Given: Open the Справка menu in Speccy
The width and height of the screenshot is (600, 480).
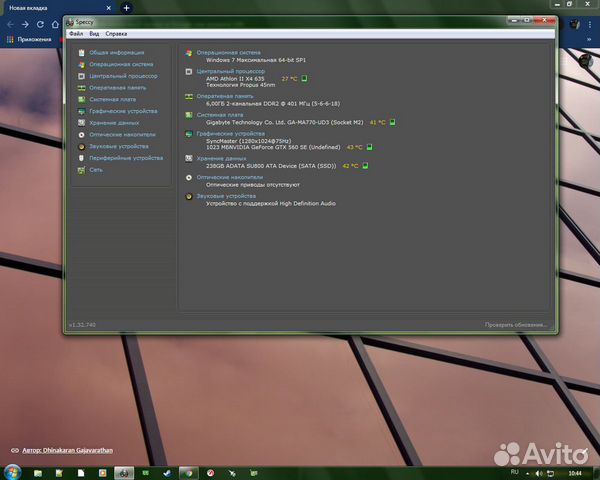Looking at the screenshot, I should click(116, 34).
